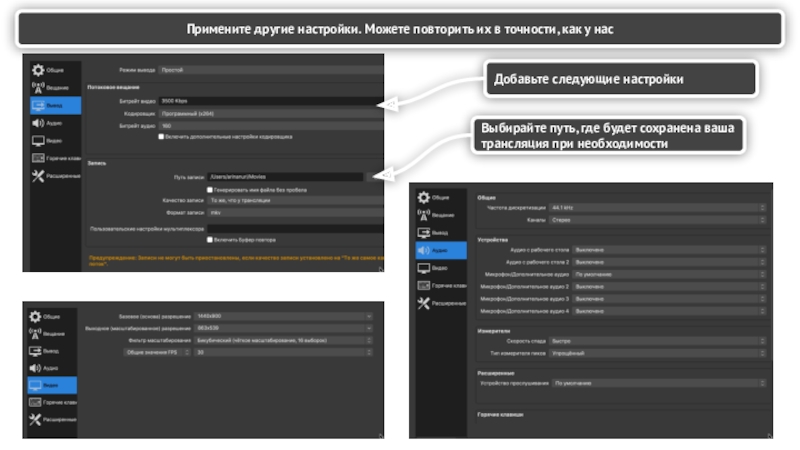Open Аудио speaker icon in Video settings window
This screenshot has width=800, height=450.
pos(35,368)
